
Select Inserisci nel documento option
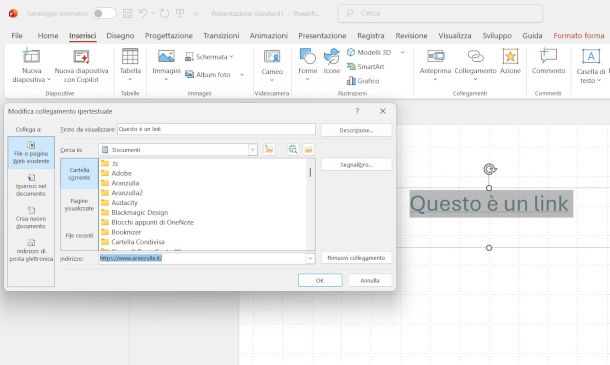[x=31, y=185]
